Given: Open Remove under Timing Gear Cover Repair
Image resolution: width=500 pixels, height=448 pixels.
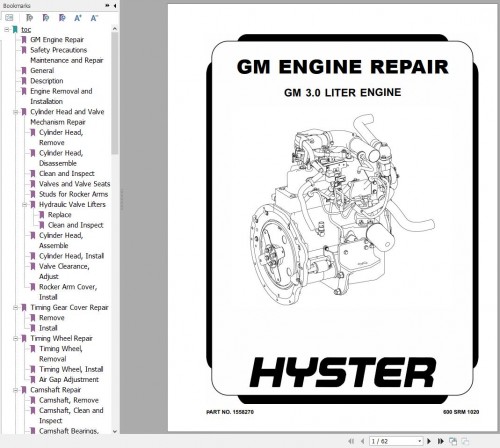Looking at the screenshot, I should click(x=52, y=318).
